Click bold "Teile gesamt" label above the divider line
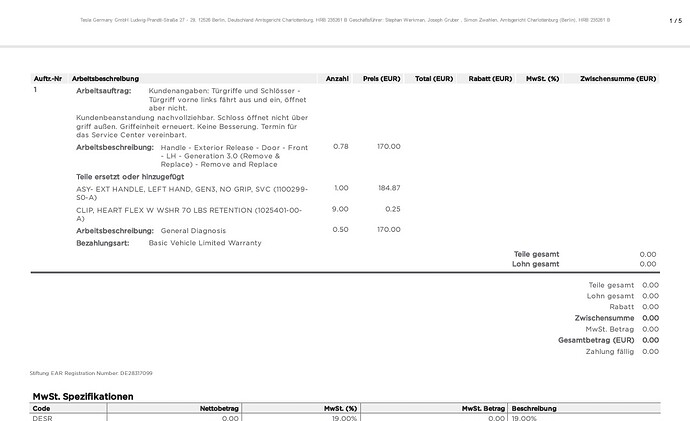Screen dimensions: 690x421 click(536, 254)
